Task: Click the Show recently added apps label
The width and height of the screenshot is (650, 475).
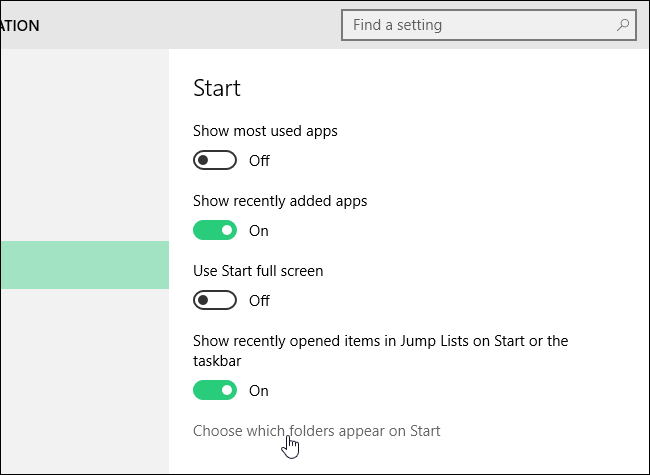Action: (280, 201)
